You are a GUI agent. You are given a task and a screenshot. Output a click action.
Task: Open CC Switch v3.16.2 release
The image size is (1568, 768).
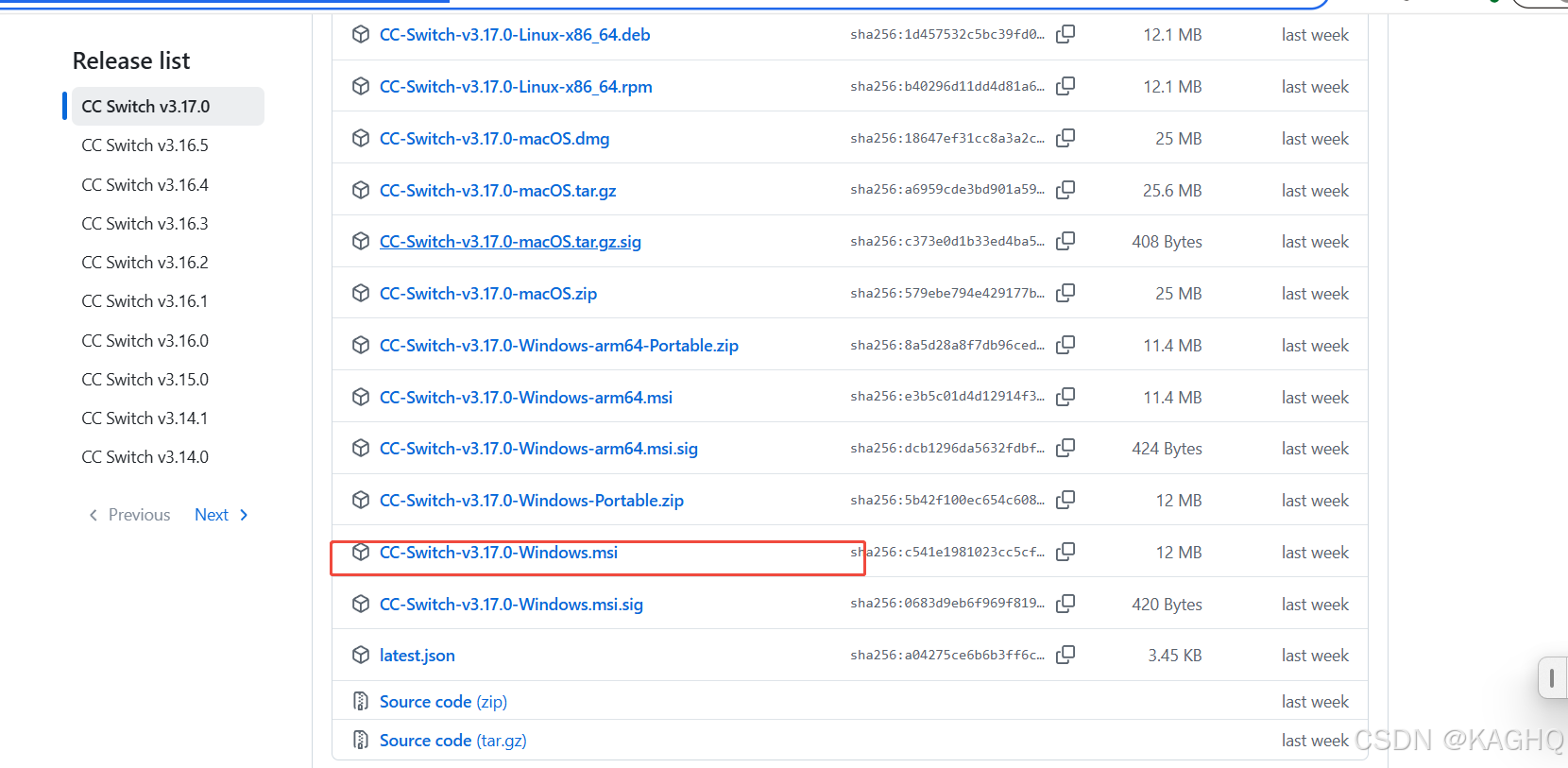pos(145,263)
